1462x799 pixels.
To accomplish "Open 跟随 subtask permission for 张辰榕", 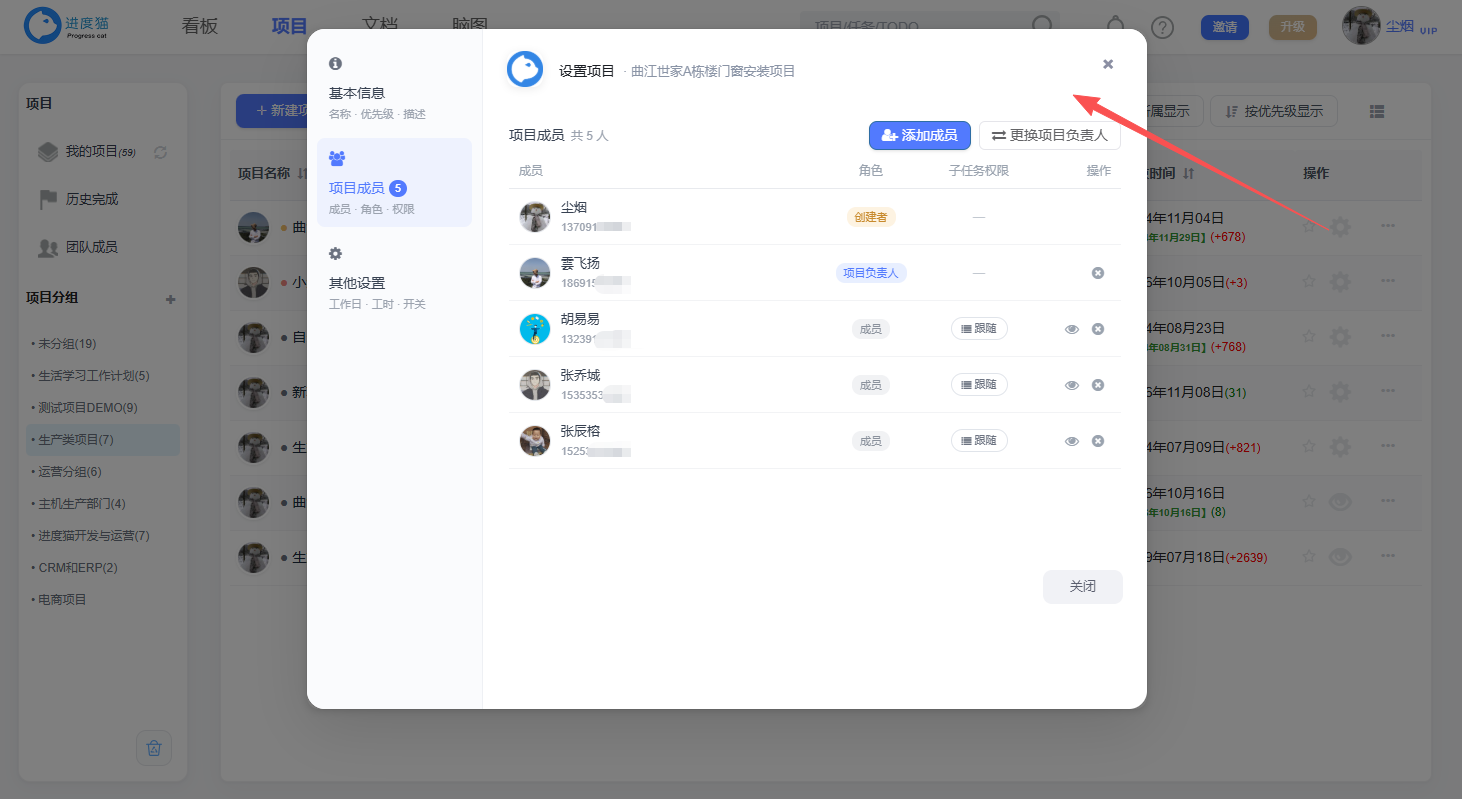I will point(979,441).
